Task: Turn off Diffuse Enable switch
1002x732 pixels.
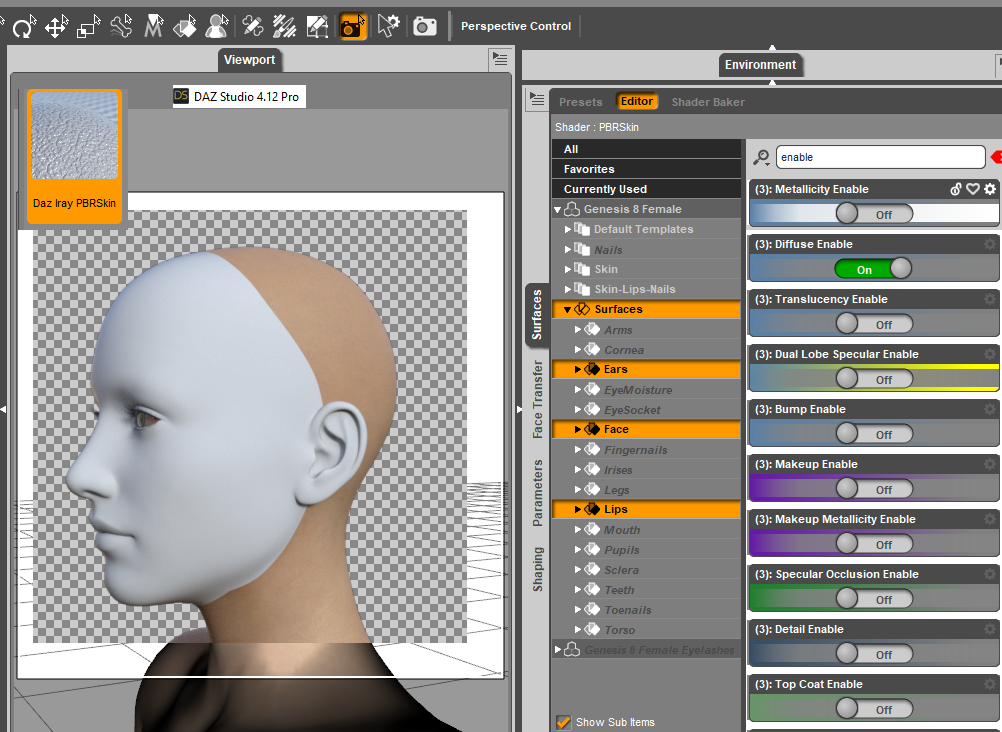Action: pos(873,269)
